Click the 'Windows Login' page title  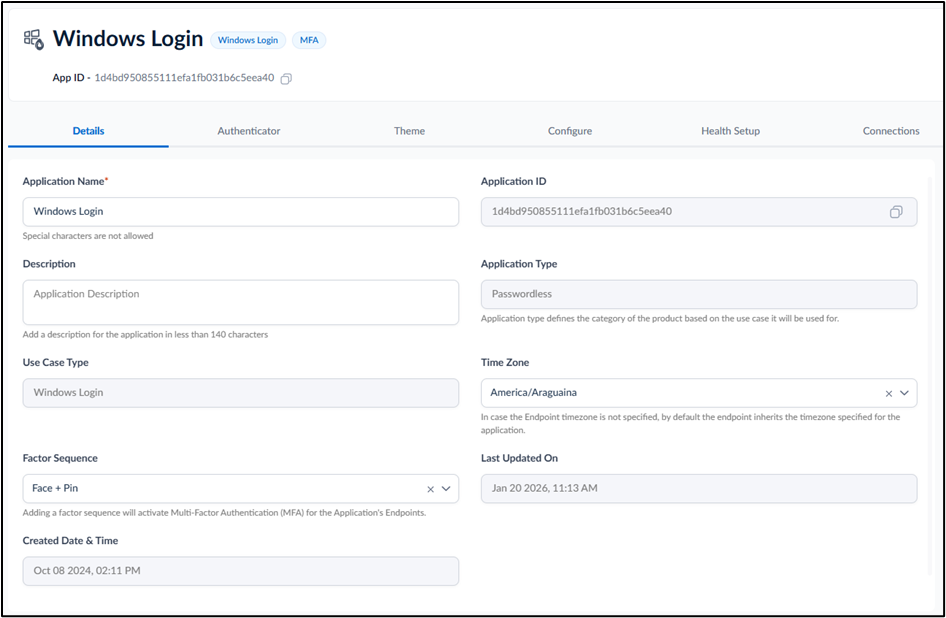click(128, 39)
